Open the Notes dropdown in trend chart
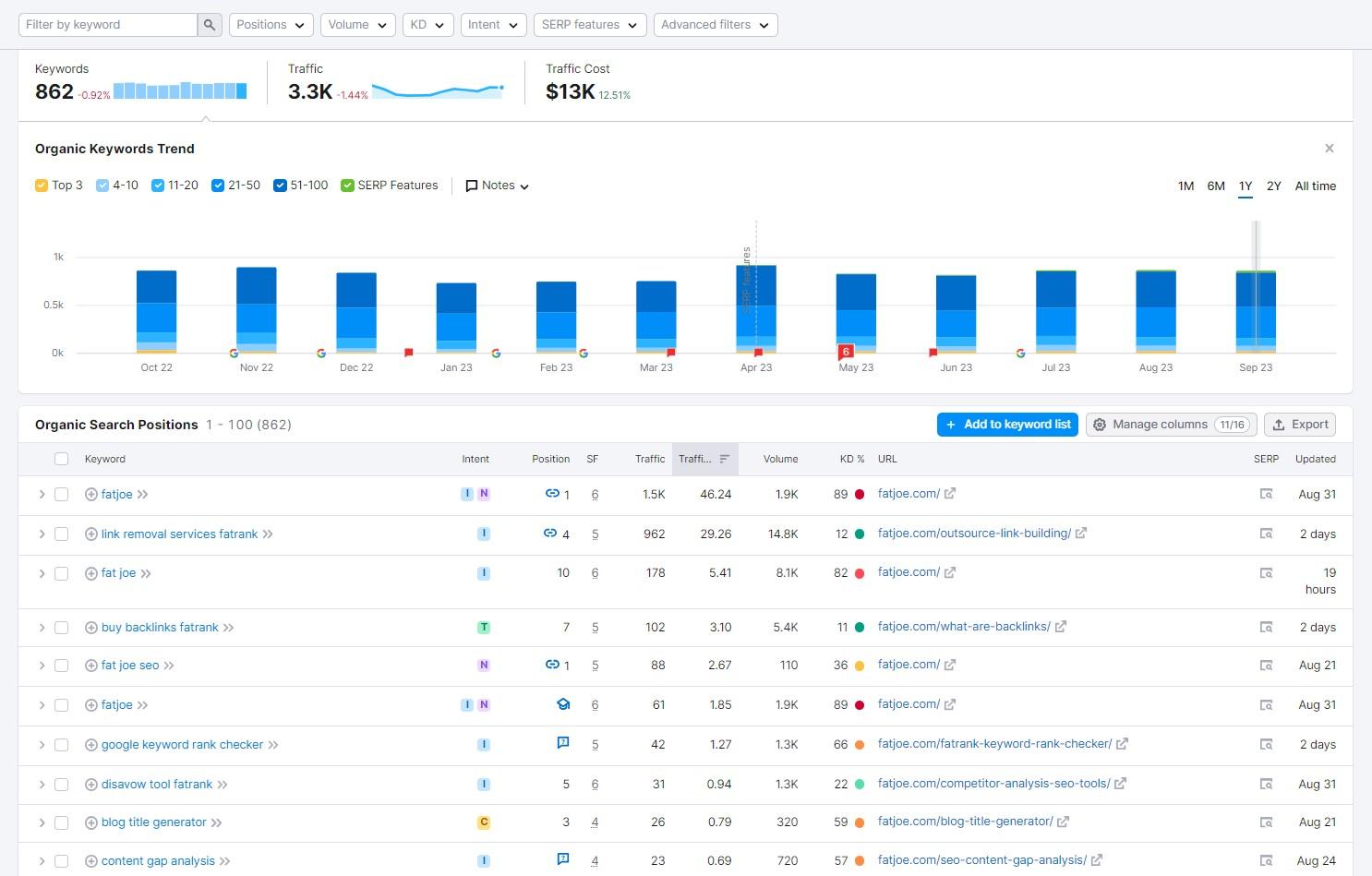Image resolution: width=1372 pixels, height=876 pixels. pos(497,186)
